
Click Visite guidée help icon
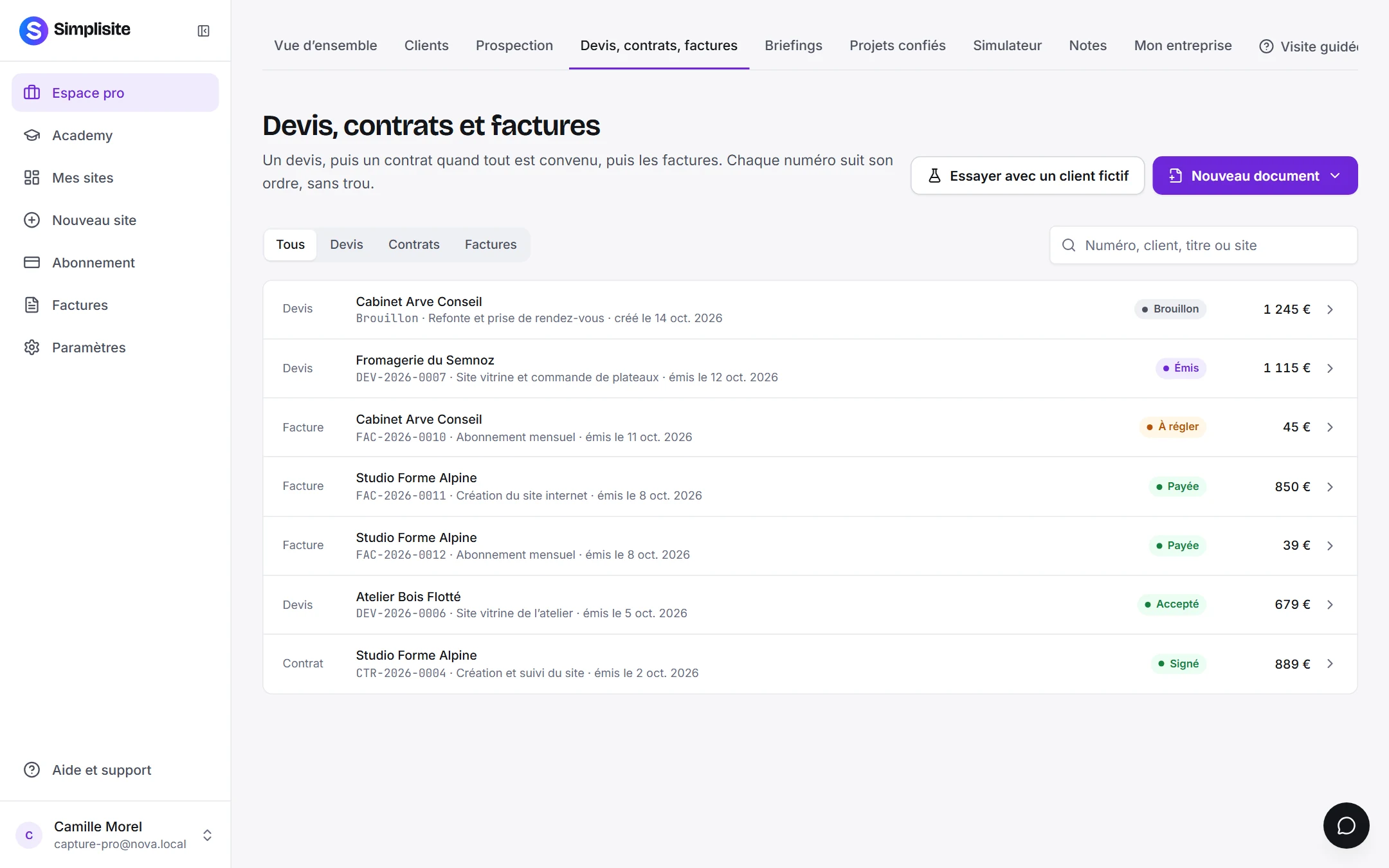tap(1266, 46)
